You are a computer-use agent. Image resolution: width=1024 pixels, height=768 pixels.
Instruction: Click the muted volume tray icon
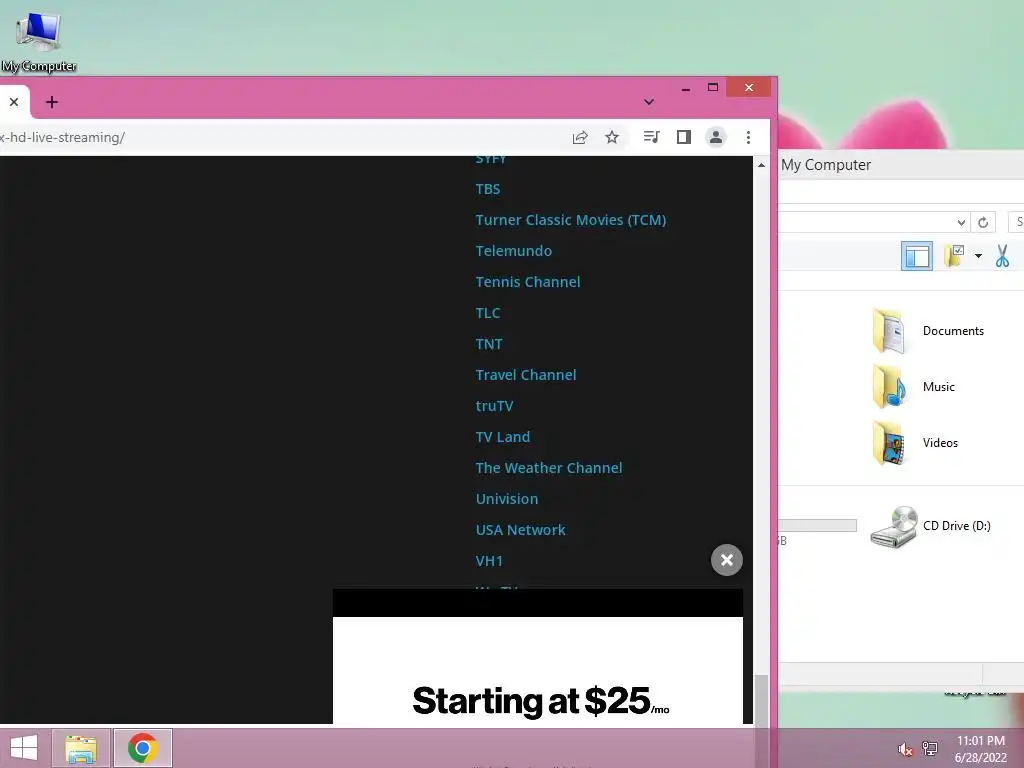[905, 749]
